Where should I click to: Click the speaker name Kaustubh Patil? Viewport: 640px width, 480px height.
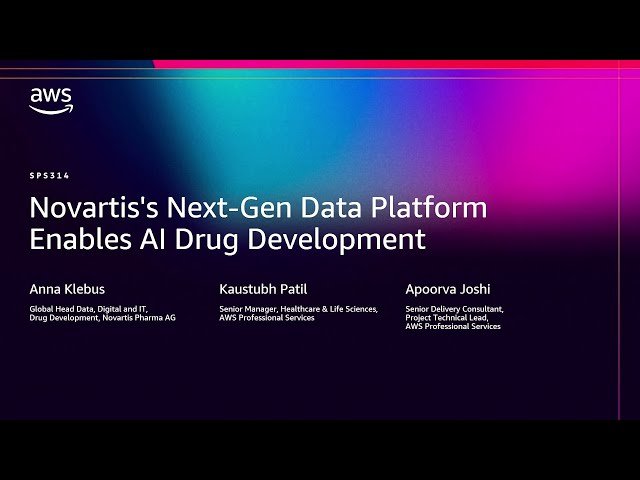click(x=263, y=289)
